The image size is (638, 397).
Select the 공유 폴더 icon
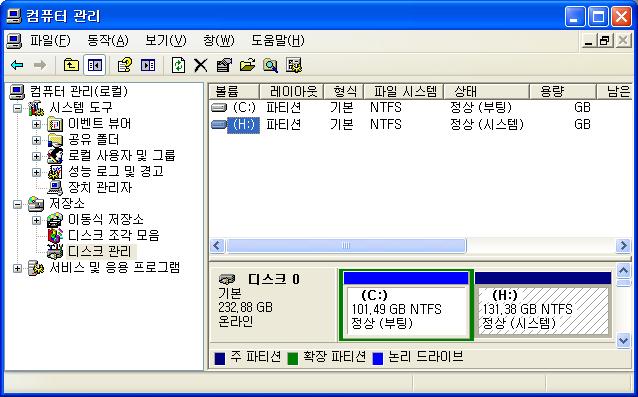[55, 140]
